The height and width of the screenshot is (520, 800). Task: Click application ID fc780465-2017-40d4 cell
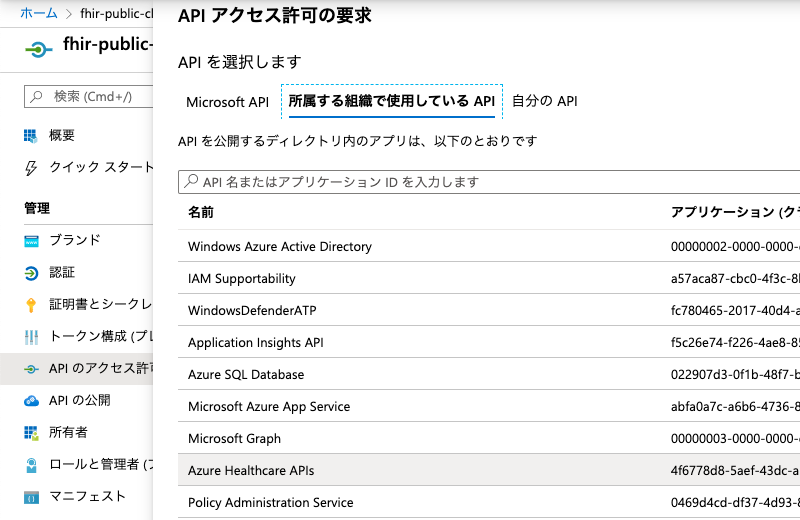click(735, 310)
